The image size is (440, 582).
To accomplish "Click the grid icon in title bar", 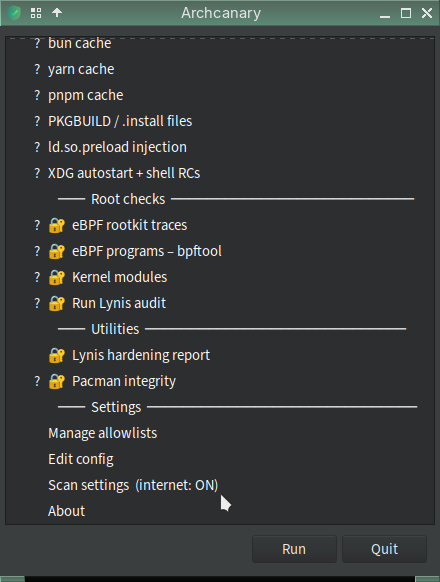I will 36,13.
